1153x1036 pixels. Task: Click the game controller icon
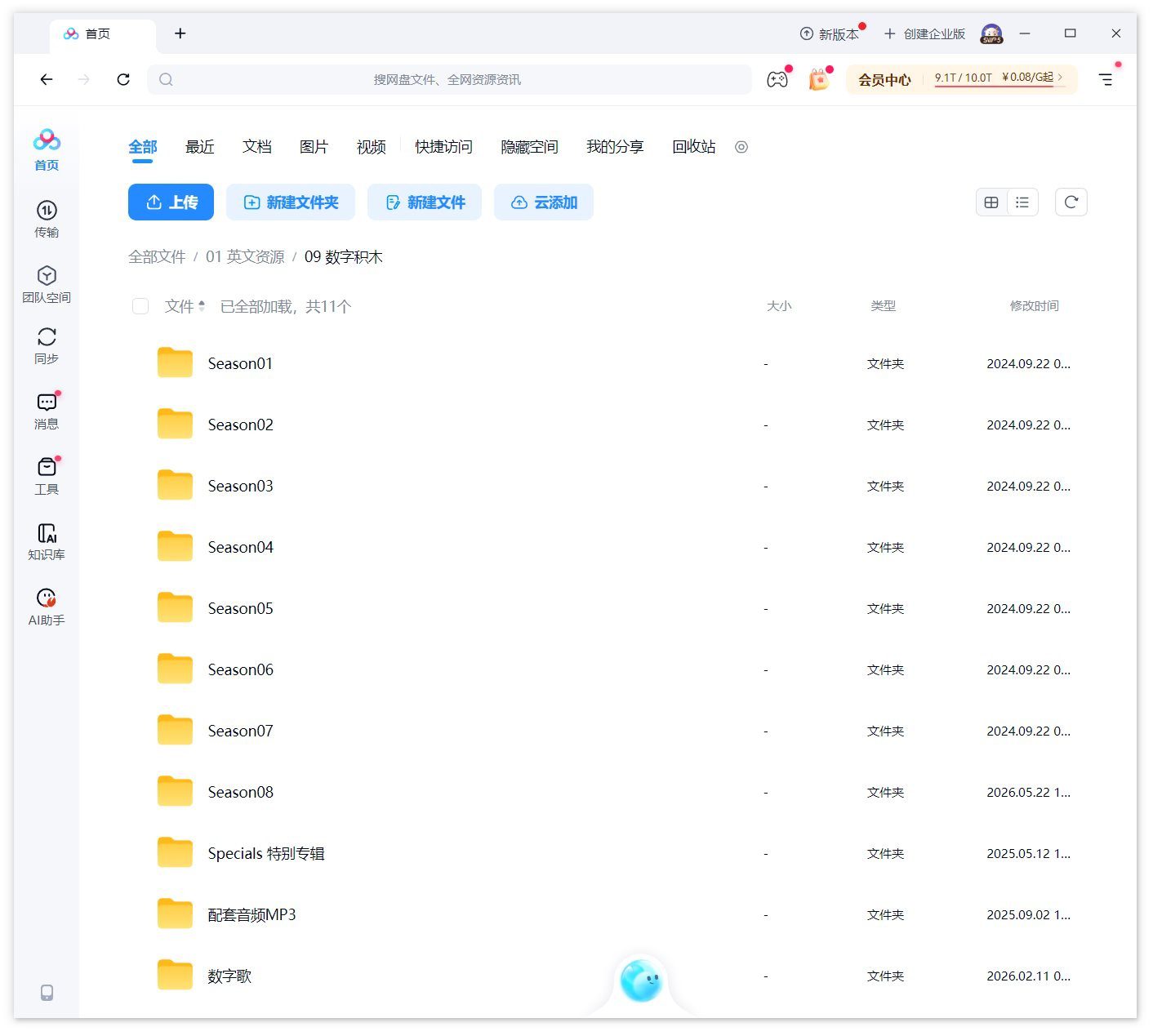pos(777,79)
